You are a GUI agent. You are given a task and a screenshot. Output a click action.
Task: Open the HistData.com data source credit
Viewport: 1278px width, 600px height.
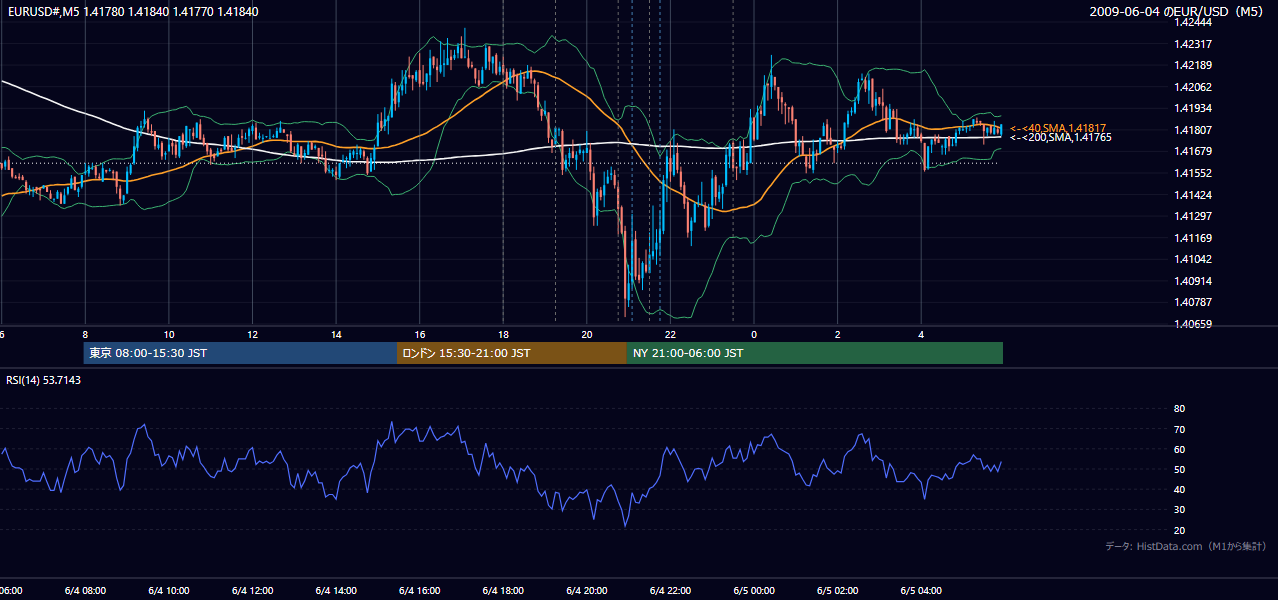click(1186, 546)
